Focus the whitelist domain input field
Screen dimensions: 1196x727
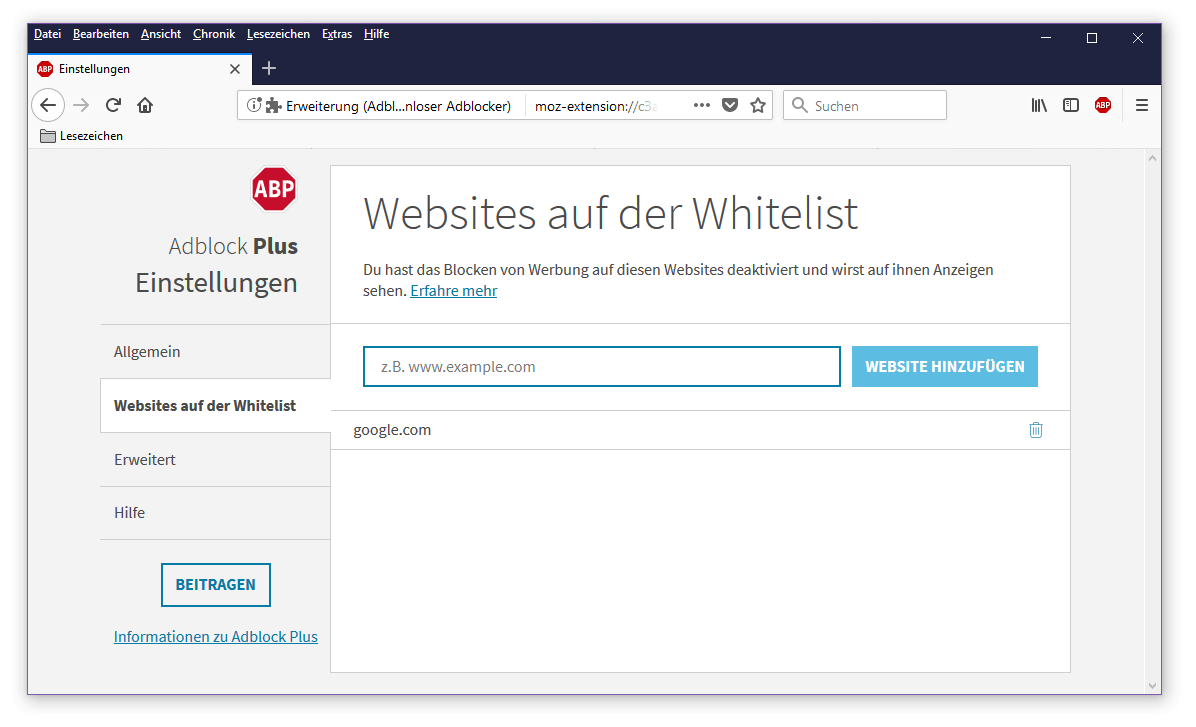[601, 367]
